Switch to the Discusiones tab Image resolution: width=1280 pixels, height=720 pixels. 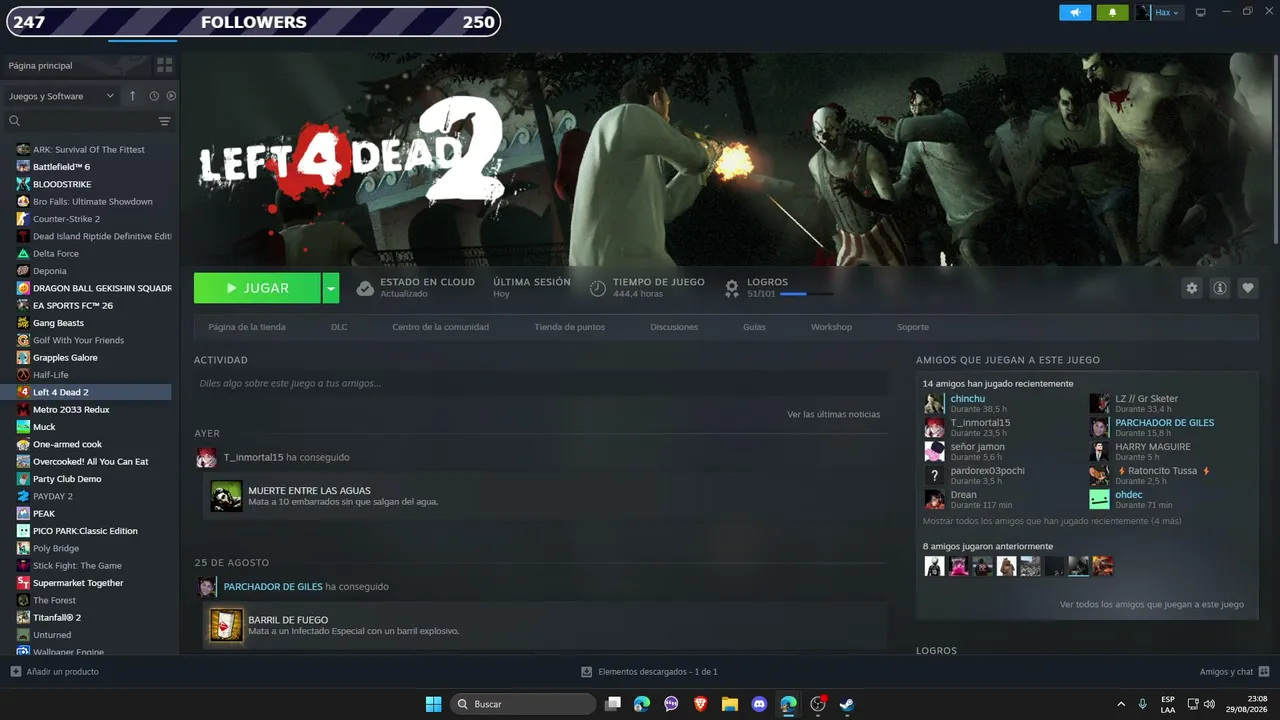point(674,327)
